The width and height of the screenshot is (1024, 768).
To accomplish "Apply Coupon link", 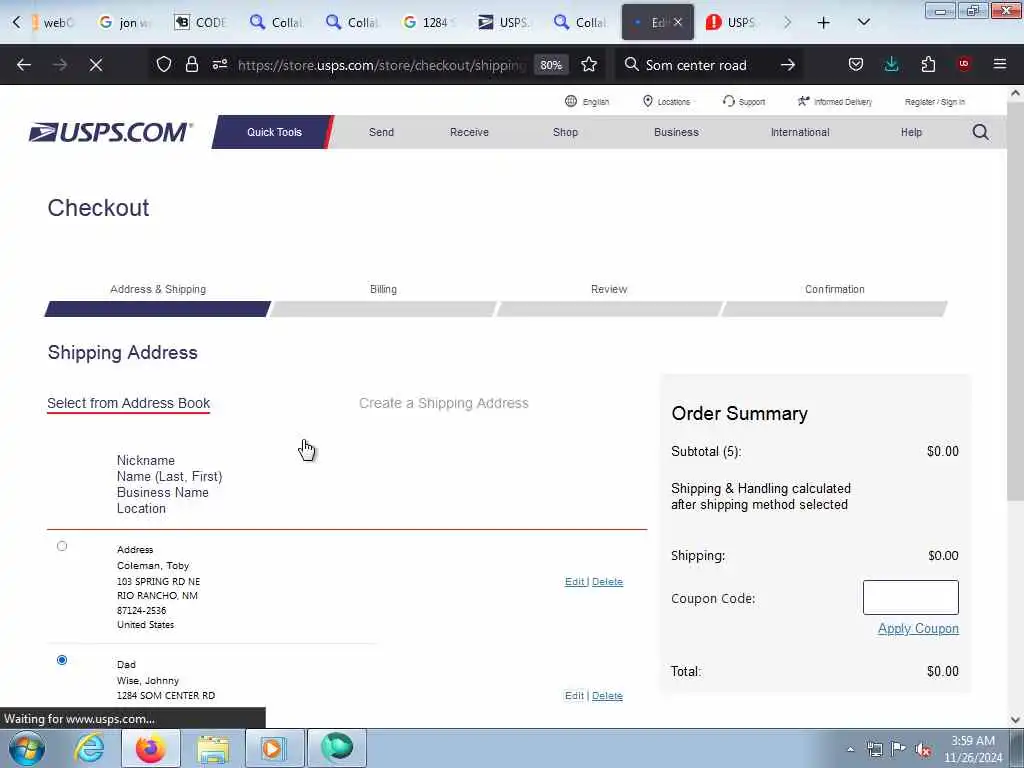I will (918, 628).
